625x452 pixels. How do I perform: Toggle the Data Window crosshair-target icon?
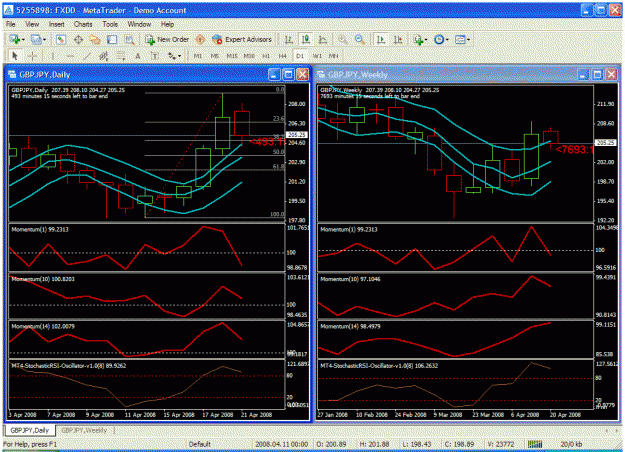pyautogui.click(x=78, y=39)
